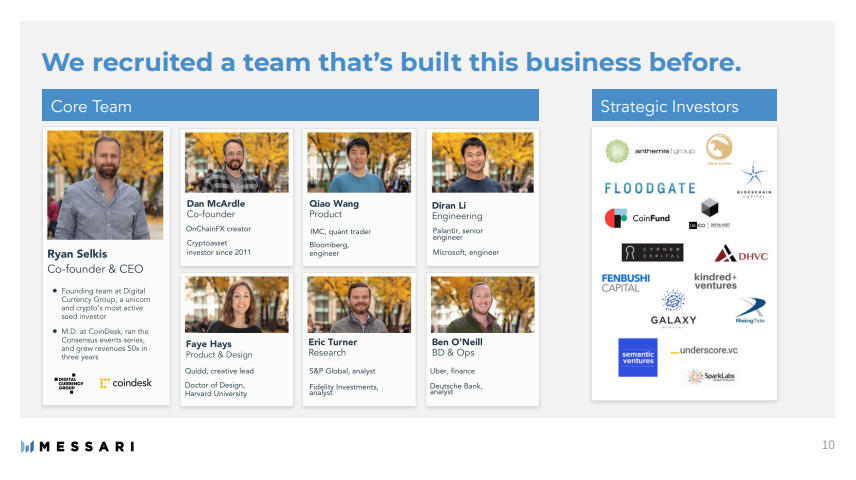Click the SparkLabs logo
Image resolution: width=856 pixels, height=480 pixels.
click(x=711, y=376)
